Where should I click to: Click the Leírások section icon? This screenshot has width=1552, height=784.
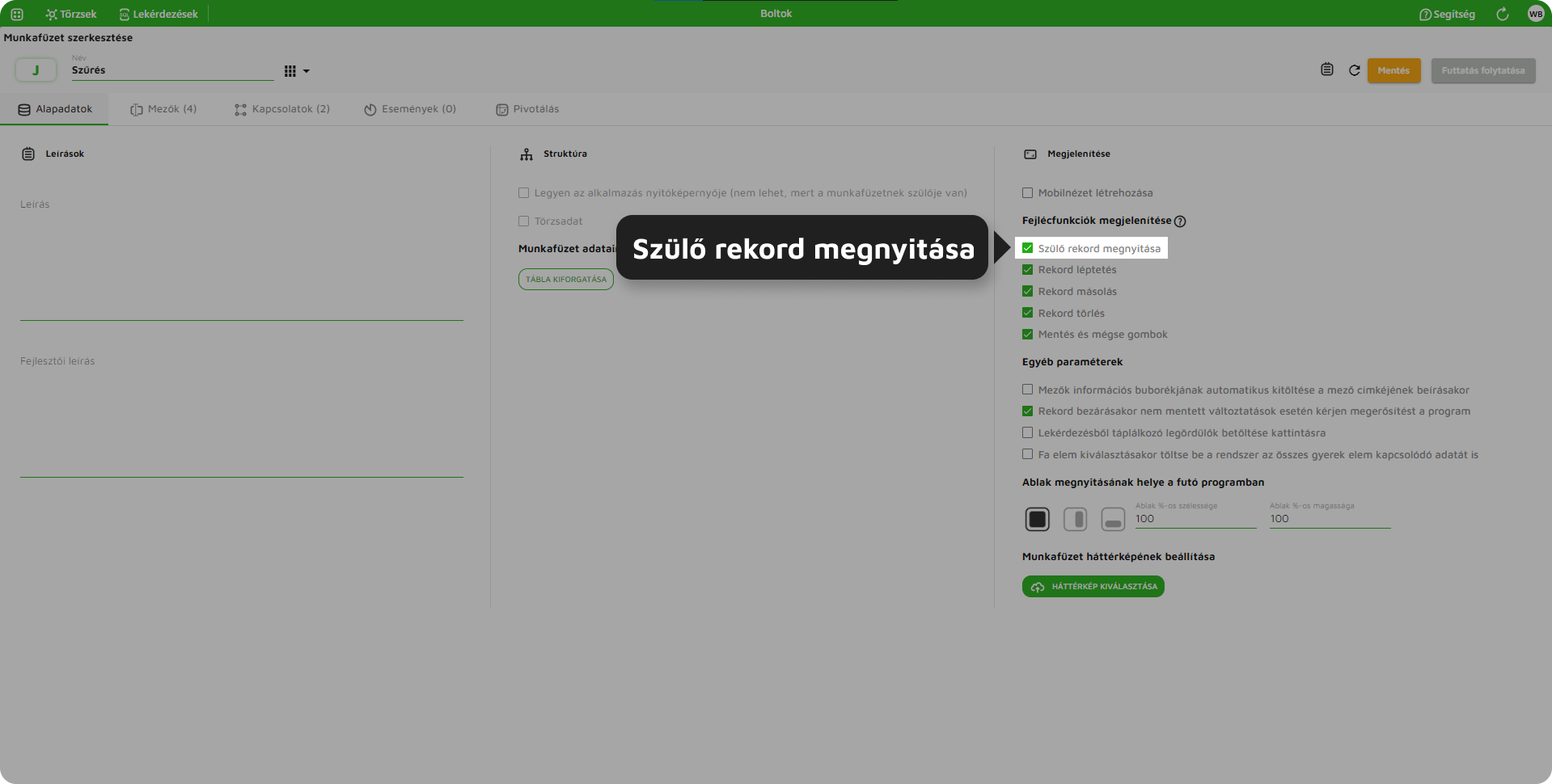(28, 154)
